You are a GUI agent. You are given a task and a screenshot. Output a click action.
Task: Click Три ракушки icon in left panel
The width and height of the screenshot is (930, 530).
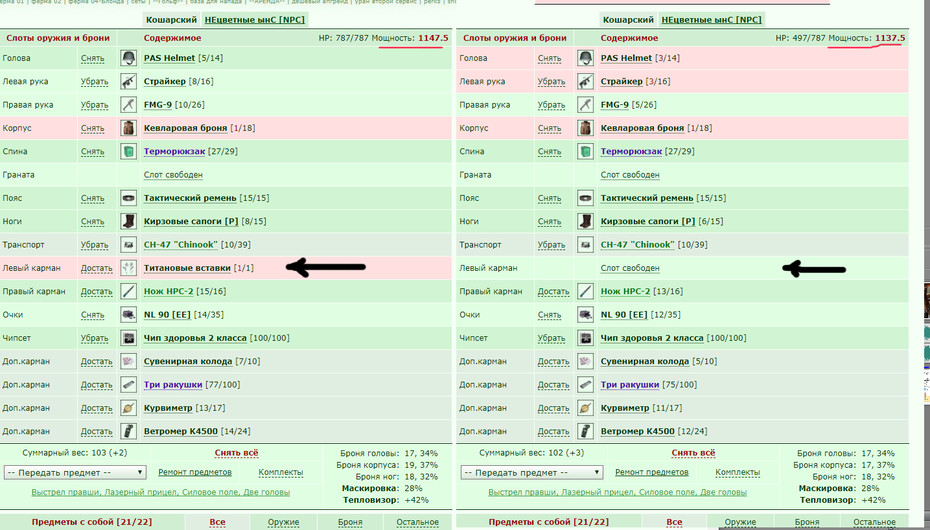[x=129, y=384]
